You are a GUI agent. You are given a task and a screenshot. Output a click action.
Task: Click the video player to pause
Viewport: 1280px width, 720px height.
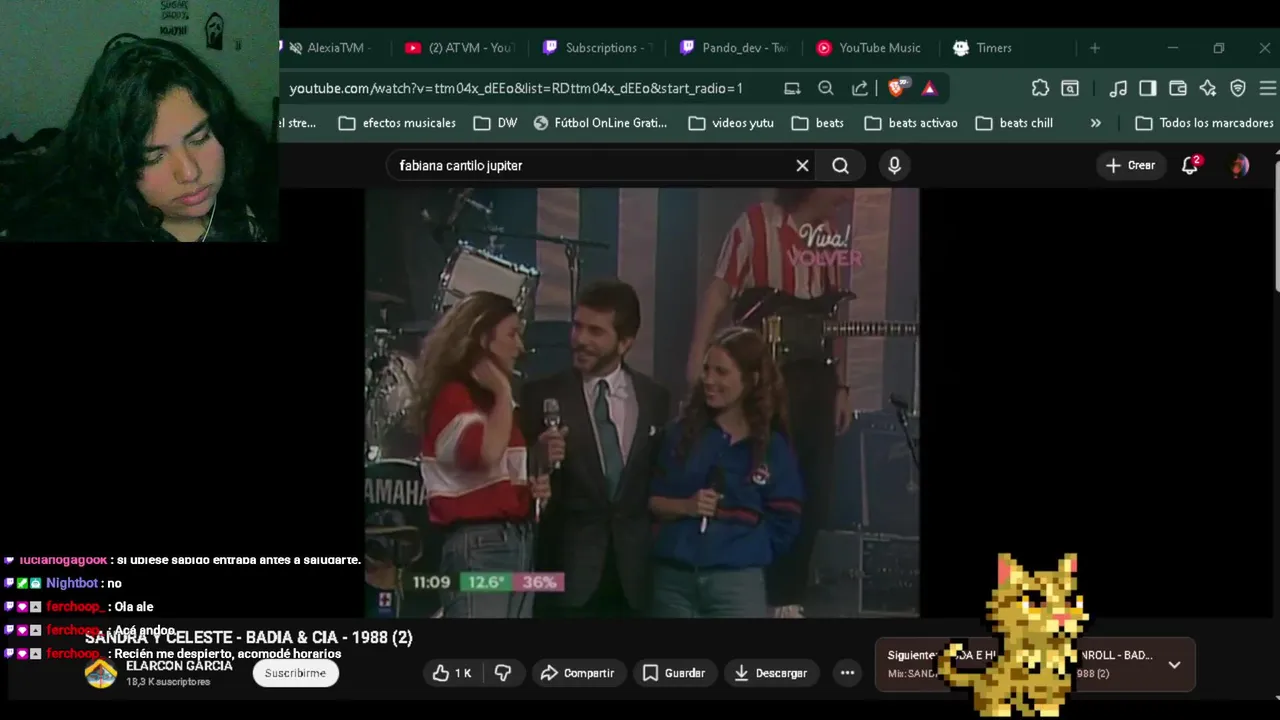[642, 402]
